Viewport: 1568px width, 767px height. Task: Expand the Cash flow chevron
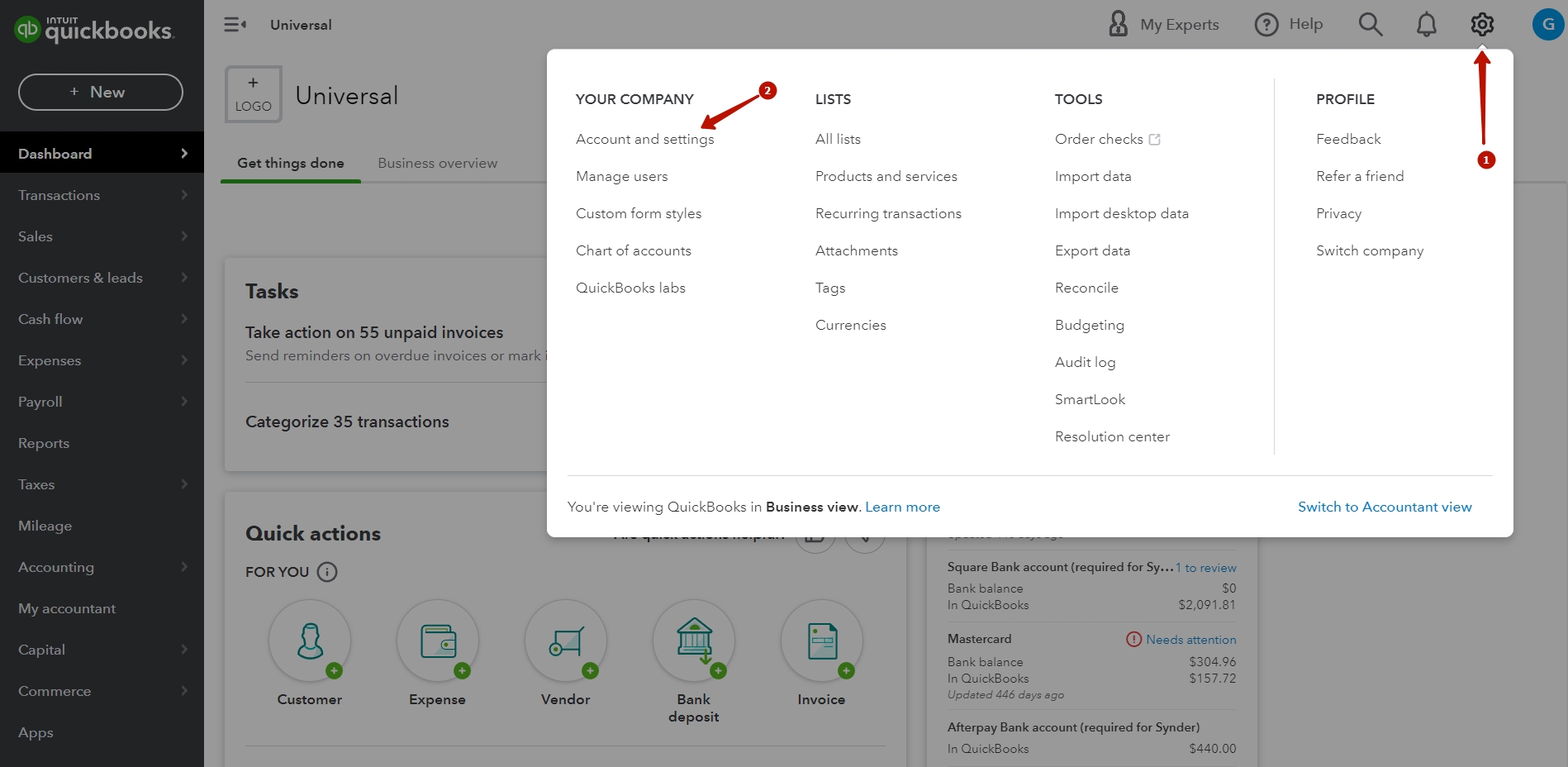pyautogui.click(x=184, y=319)
